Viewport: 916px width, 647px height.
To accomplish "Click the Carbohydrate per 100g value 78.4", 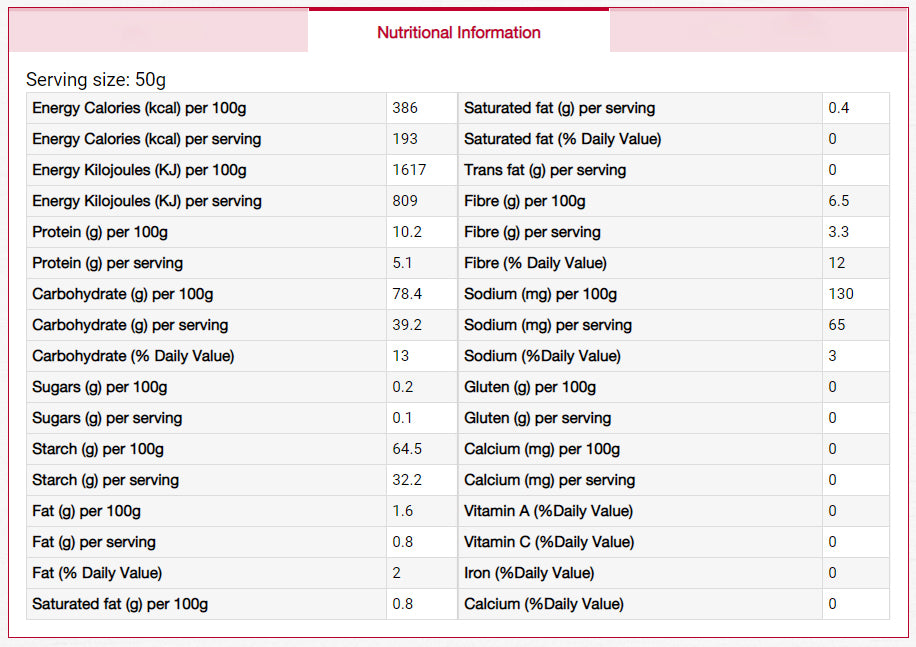I will pos(407,294).
